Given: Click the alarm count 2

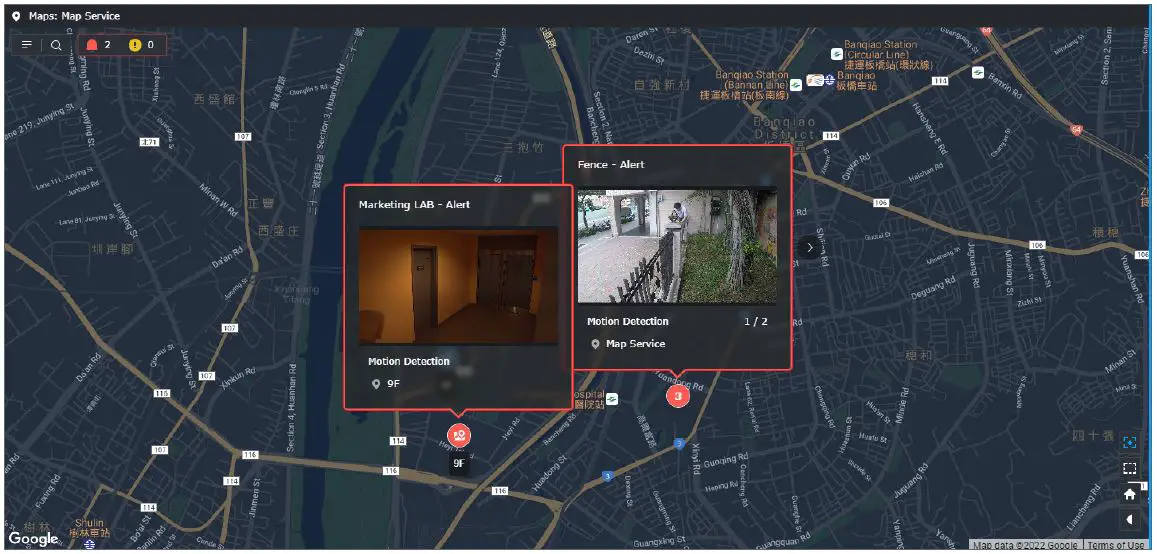Looking at the screenshot, I should point(108,45).
